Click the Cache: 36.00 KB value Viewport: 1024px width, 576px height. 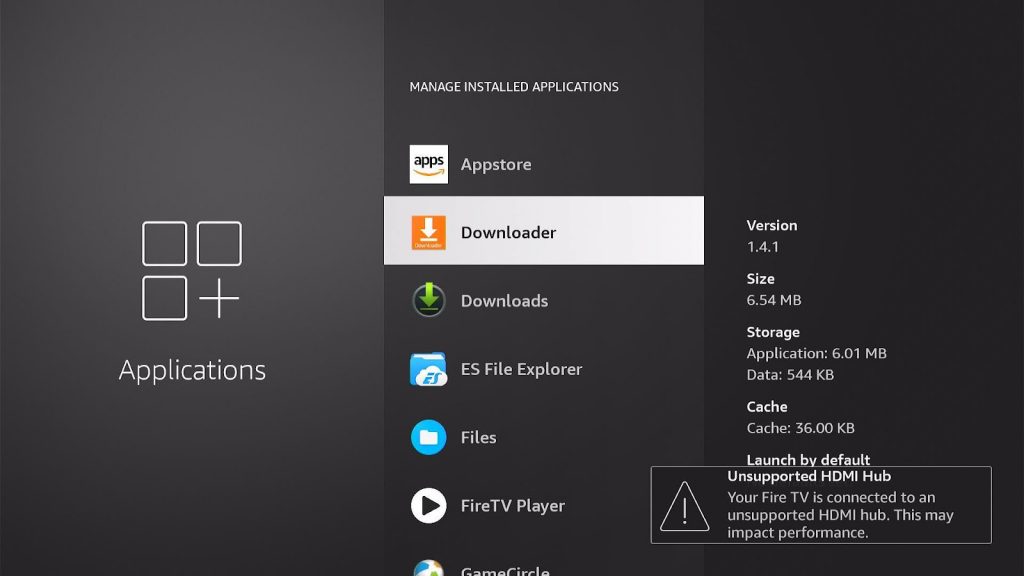click(x=801, y=428)
